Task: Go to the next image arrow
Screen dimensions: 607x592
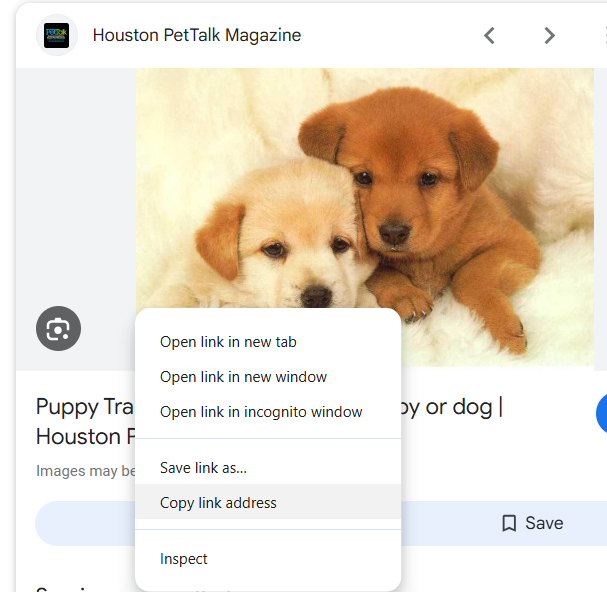Action: click(x=549, y=36)
